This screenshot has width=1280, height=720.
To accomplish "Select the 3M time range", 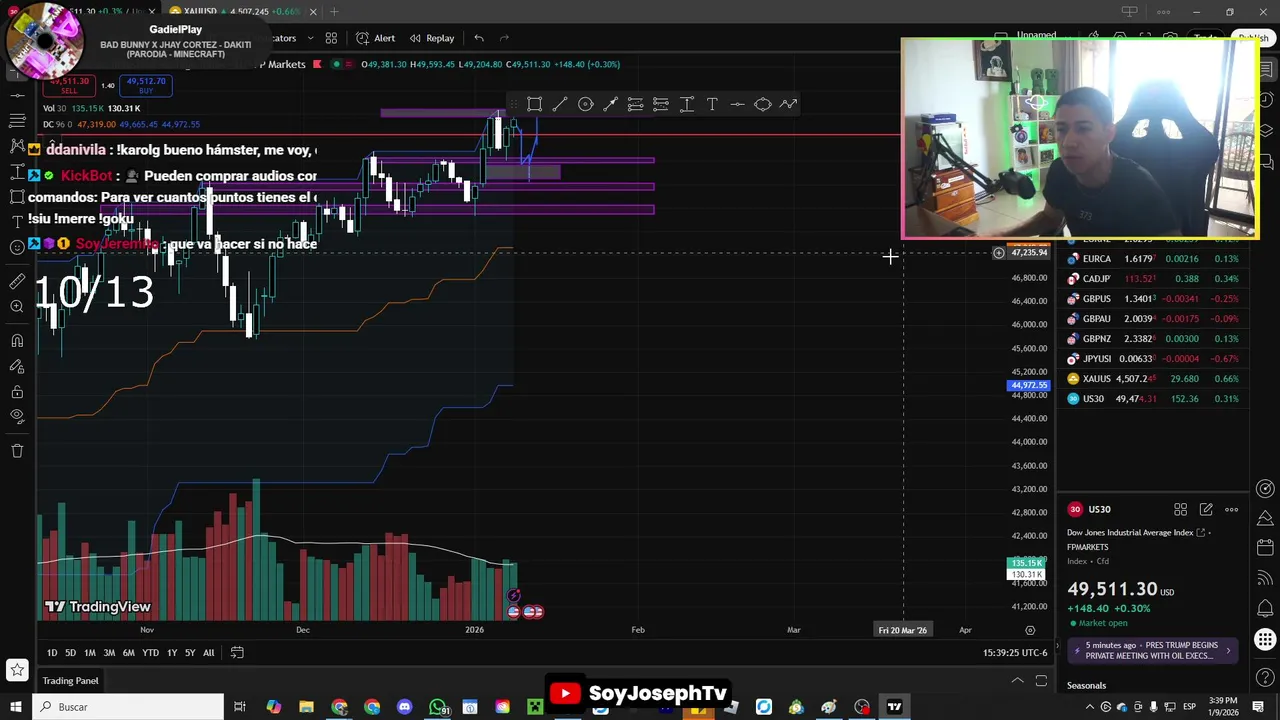I will coord(109,653).
